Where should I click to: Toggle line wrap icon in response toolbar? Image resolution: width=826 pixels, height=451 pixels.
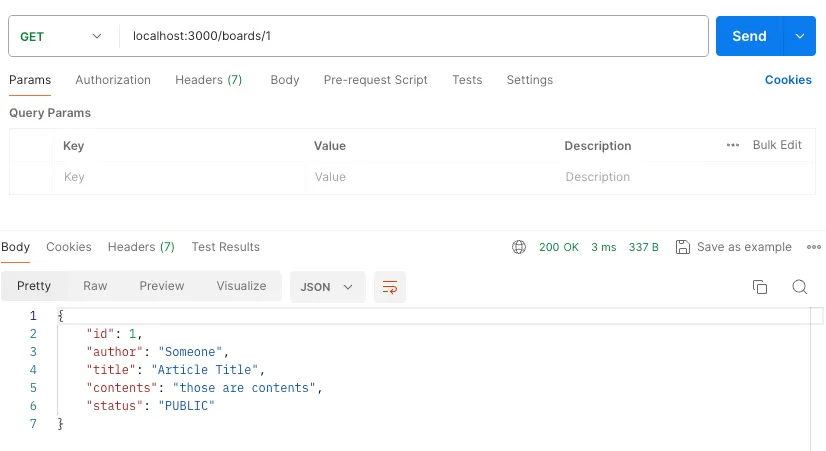coord(390,287)
